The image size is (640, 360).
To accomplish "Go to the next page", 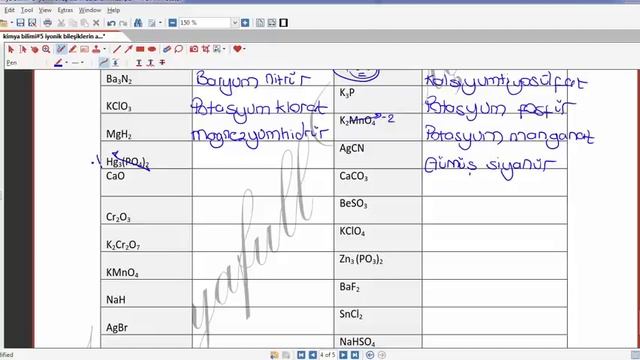I will tap(343, 355).
